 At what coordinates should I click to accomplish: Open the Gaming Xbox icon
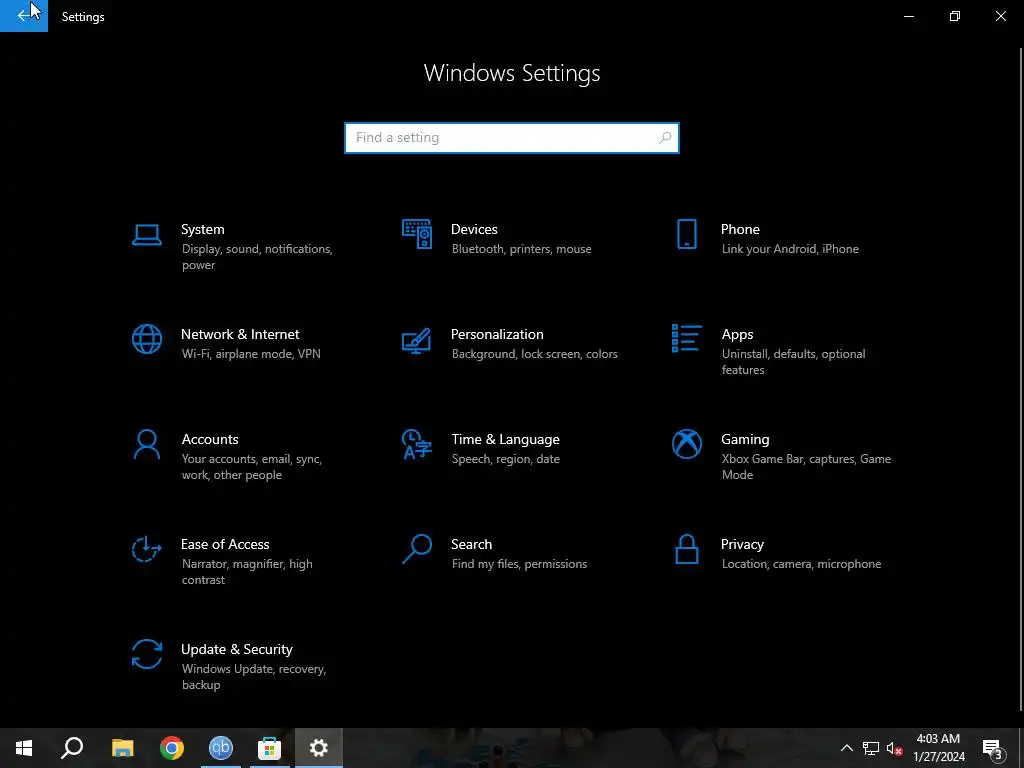tap(686, 444)
